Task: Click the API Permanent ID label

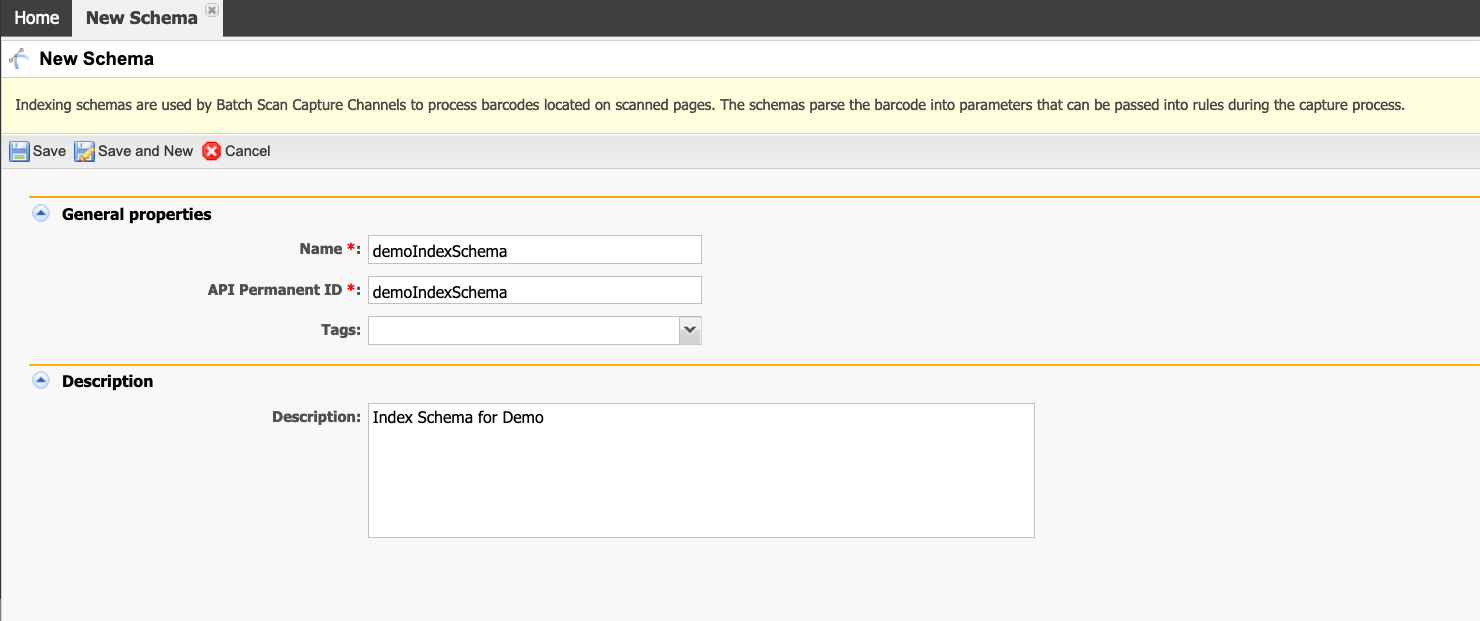Action: (284, 290)
